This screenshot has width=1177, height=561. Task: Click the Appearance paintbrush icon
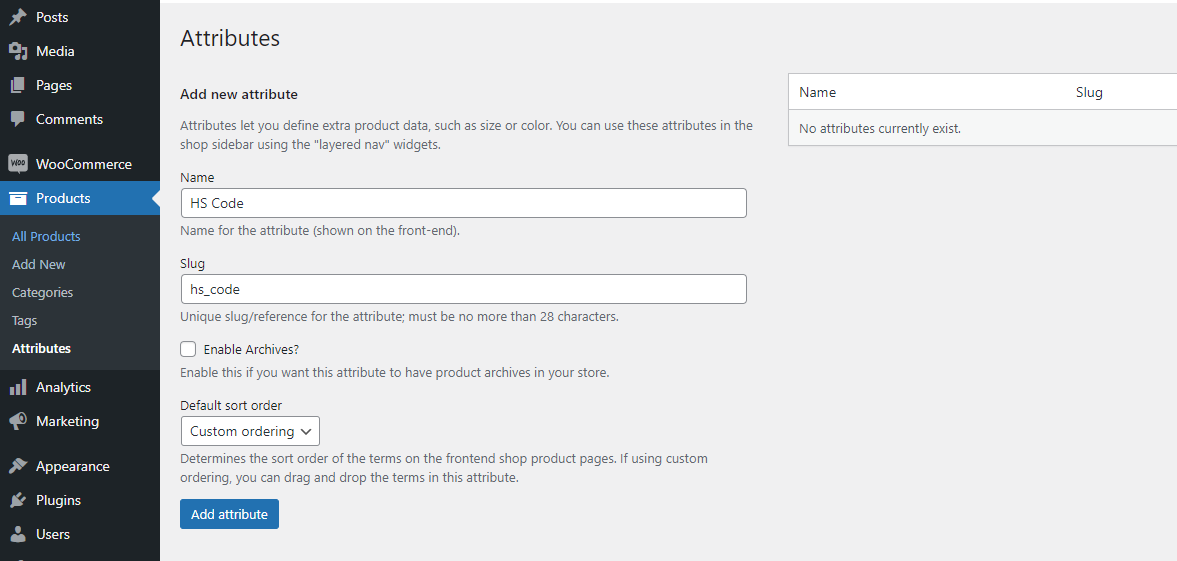coord(18,466)
